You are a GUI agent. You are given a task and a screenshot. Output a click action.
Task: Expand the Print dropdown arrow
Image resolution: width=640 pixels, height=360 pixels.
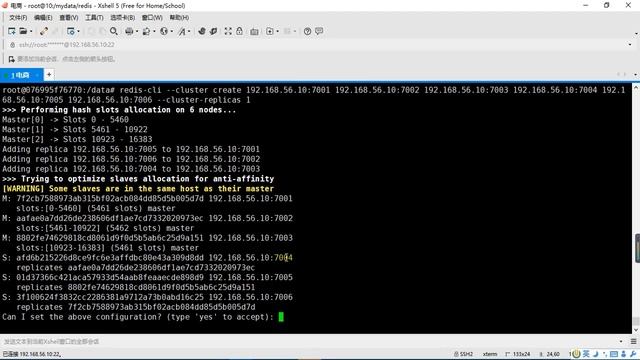pyautogui.click(x=136, y=31)
